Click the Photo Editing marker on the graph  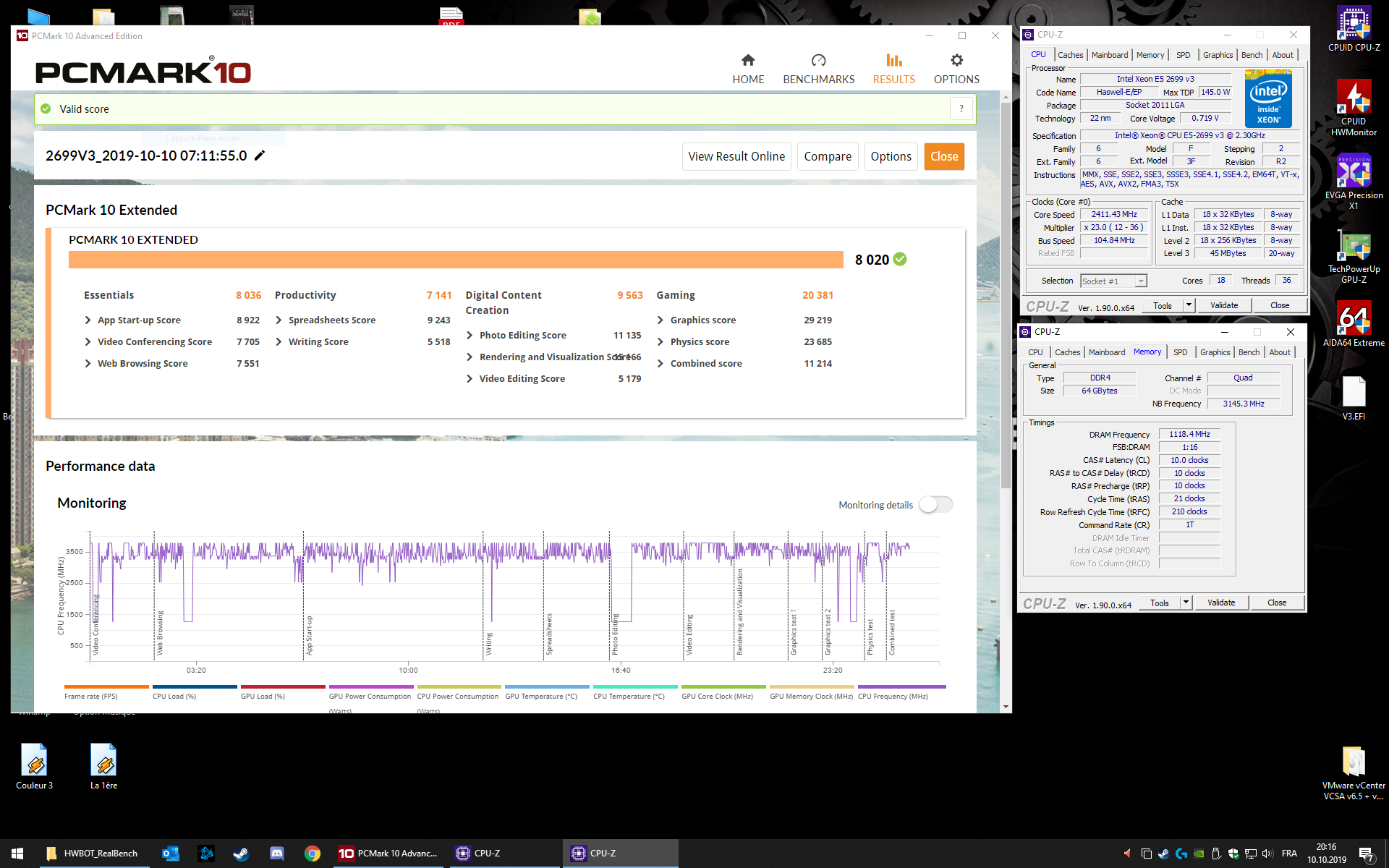click(x=615, y=634)
